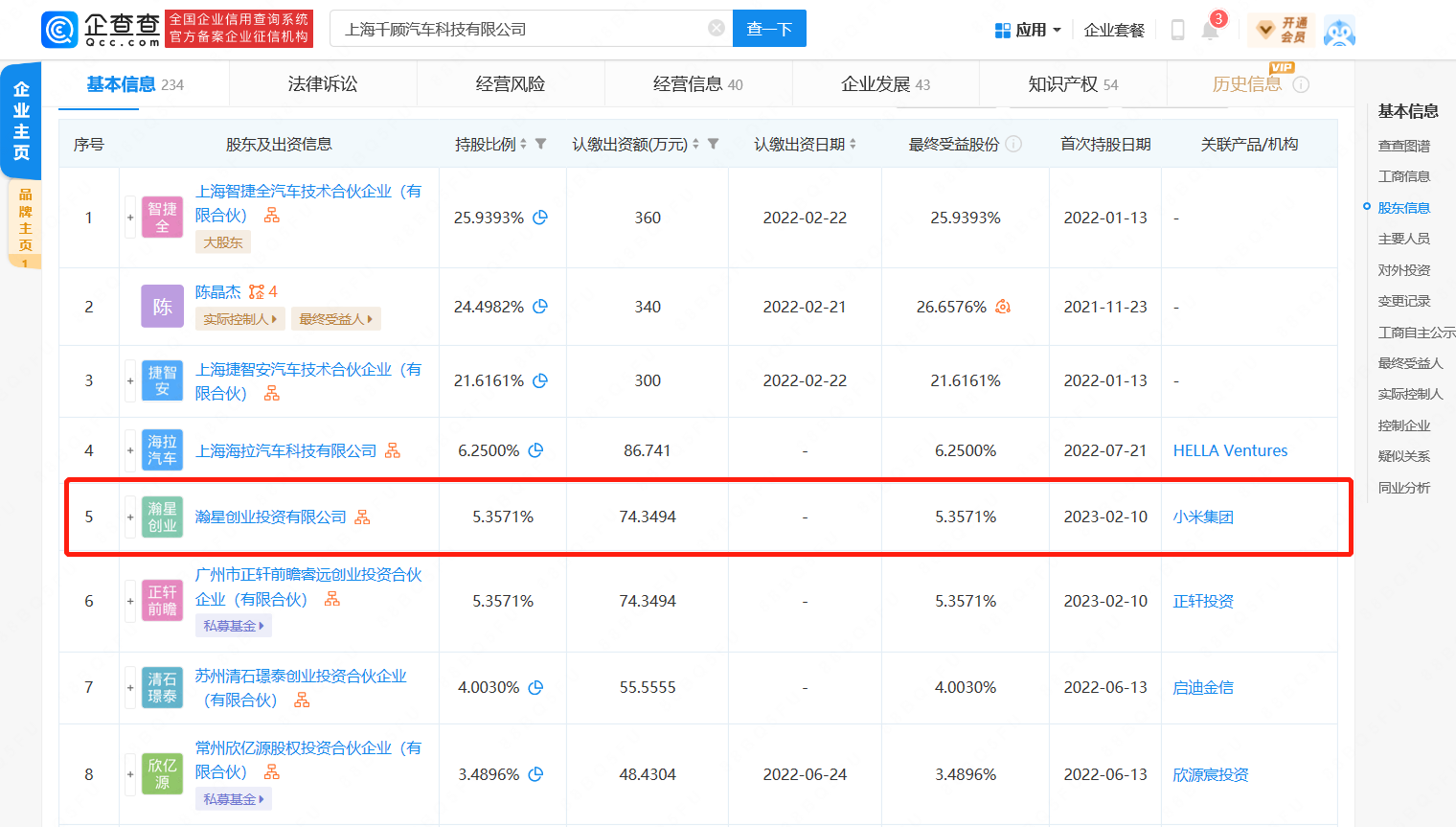Click info icon beside 最终受益股份 header
Screen dimensions: 1456x827
pyautogui.click(x=1013, y=144)
